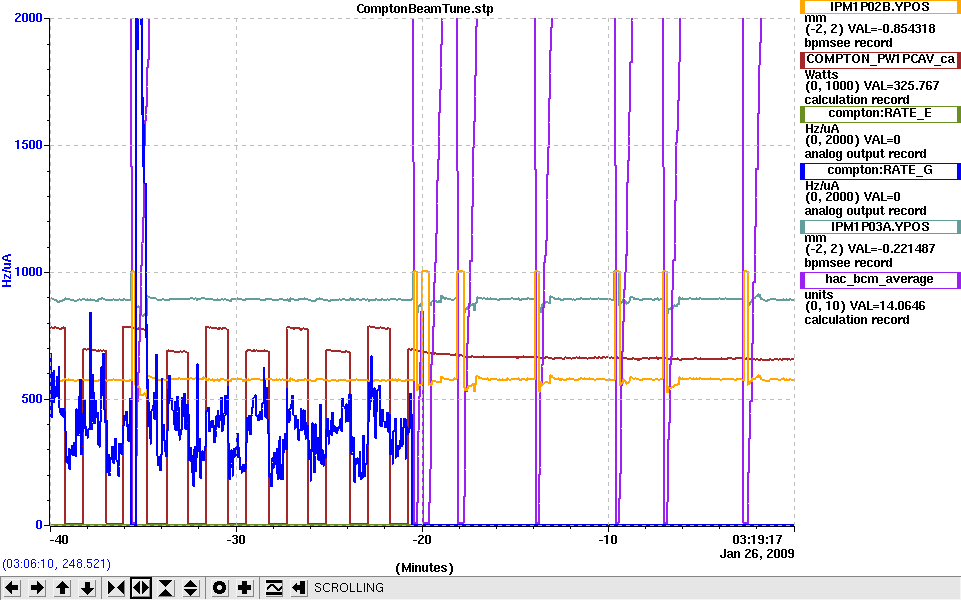961x600 pixels.
Task: Click the -30 x-axis tick label
Action: click(236, 540)
